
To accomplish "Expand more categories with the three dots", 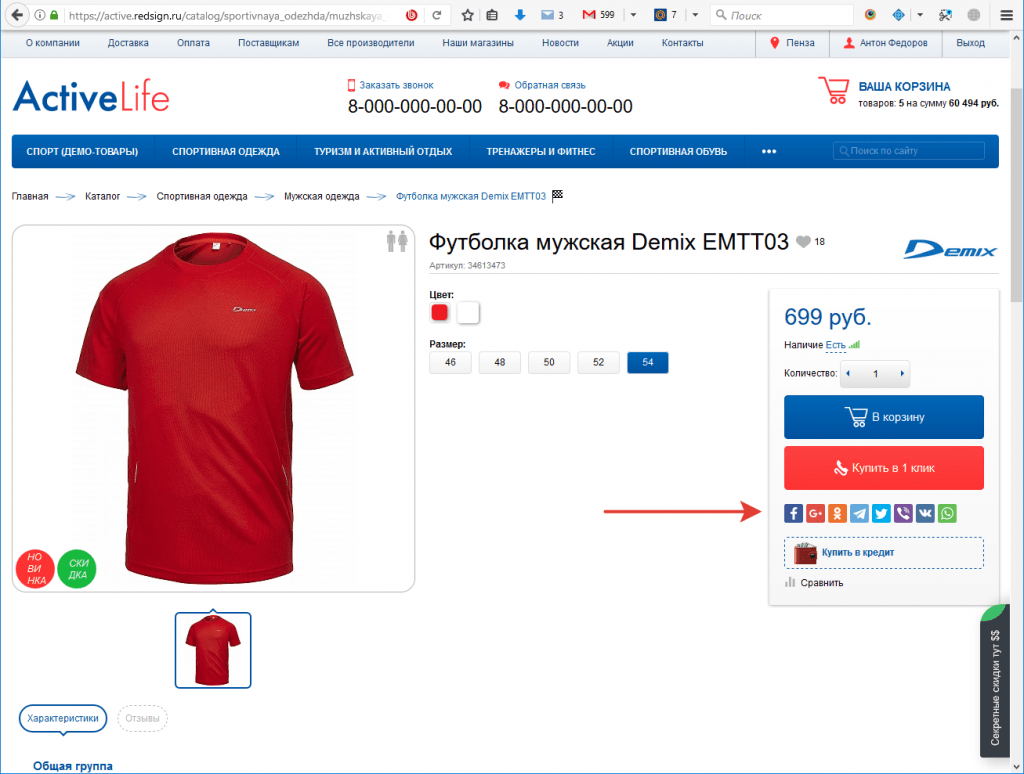I will 769,152.
